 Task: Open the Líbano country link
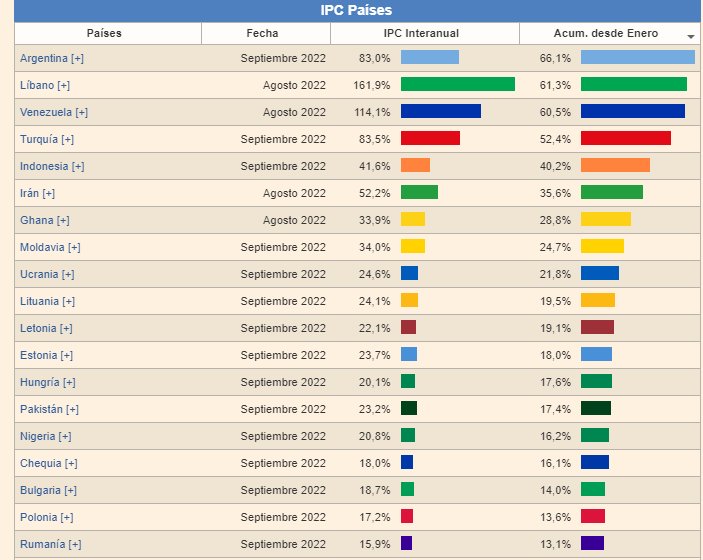click(37, 85)
